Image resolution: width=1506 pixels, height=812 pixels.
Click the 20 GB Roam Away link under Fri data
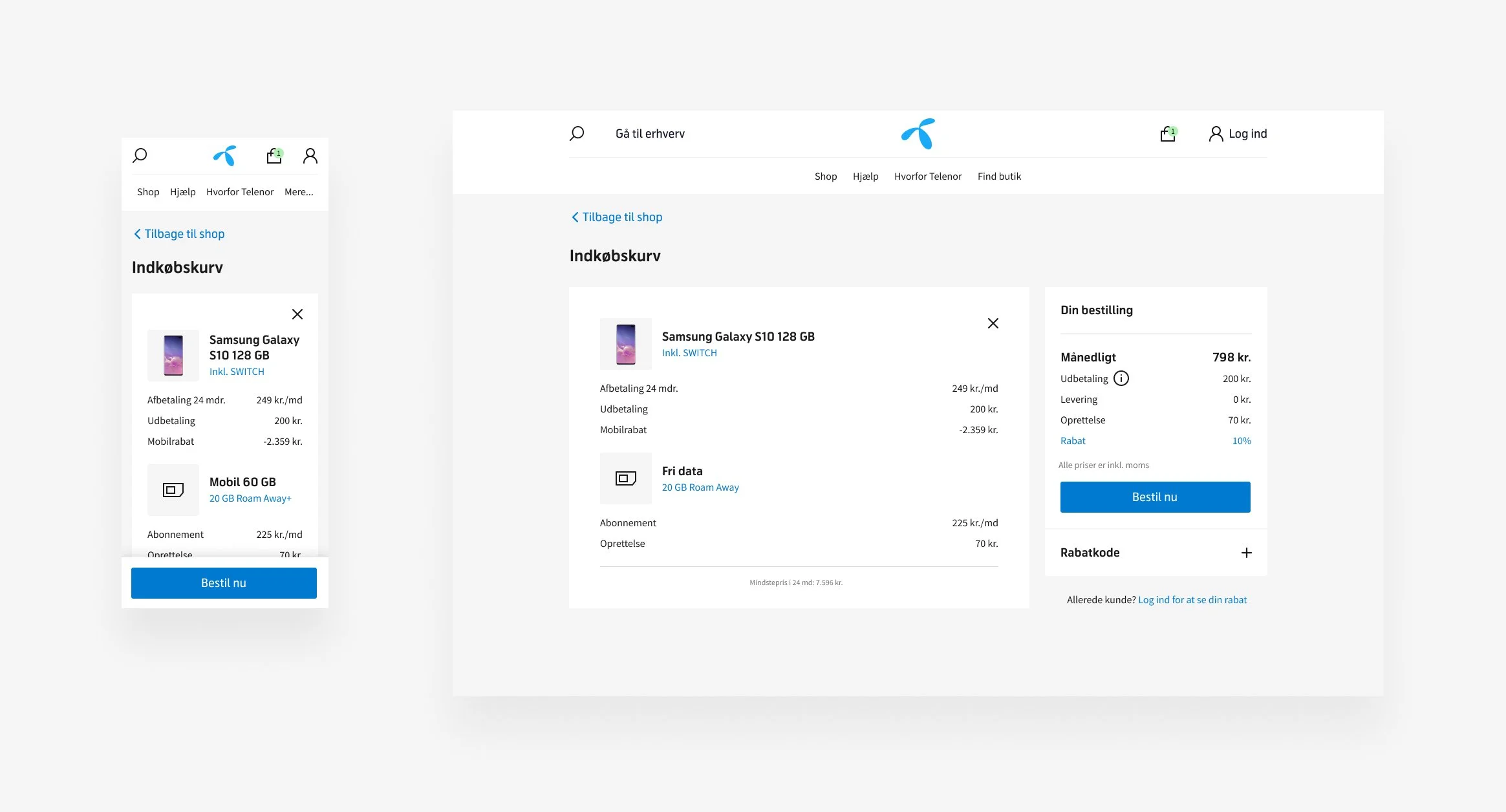click(700, 487)
